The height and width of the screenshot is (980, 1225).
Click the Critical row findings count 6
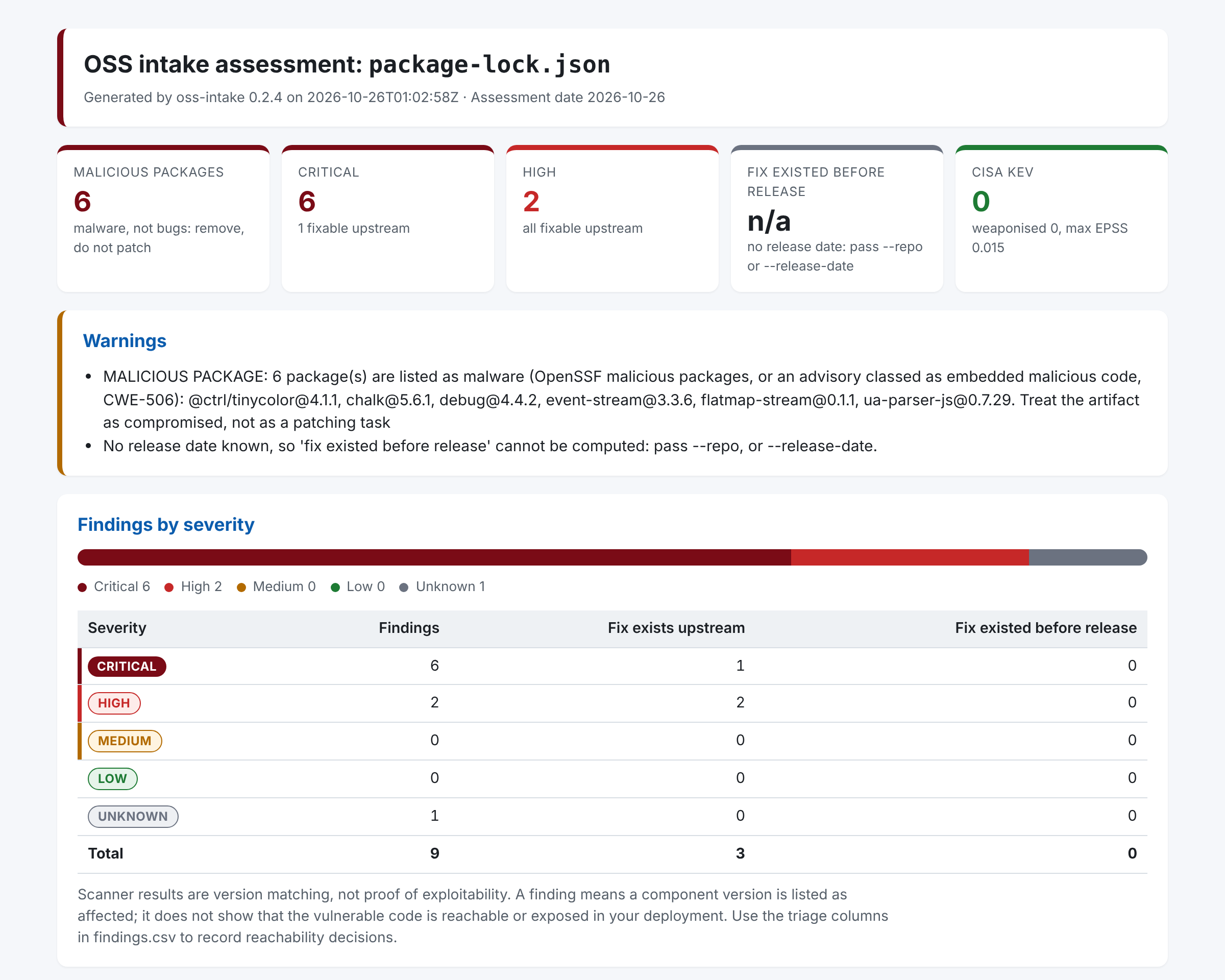pos(435,666)
